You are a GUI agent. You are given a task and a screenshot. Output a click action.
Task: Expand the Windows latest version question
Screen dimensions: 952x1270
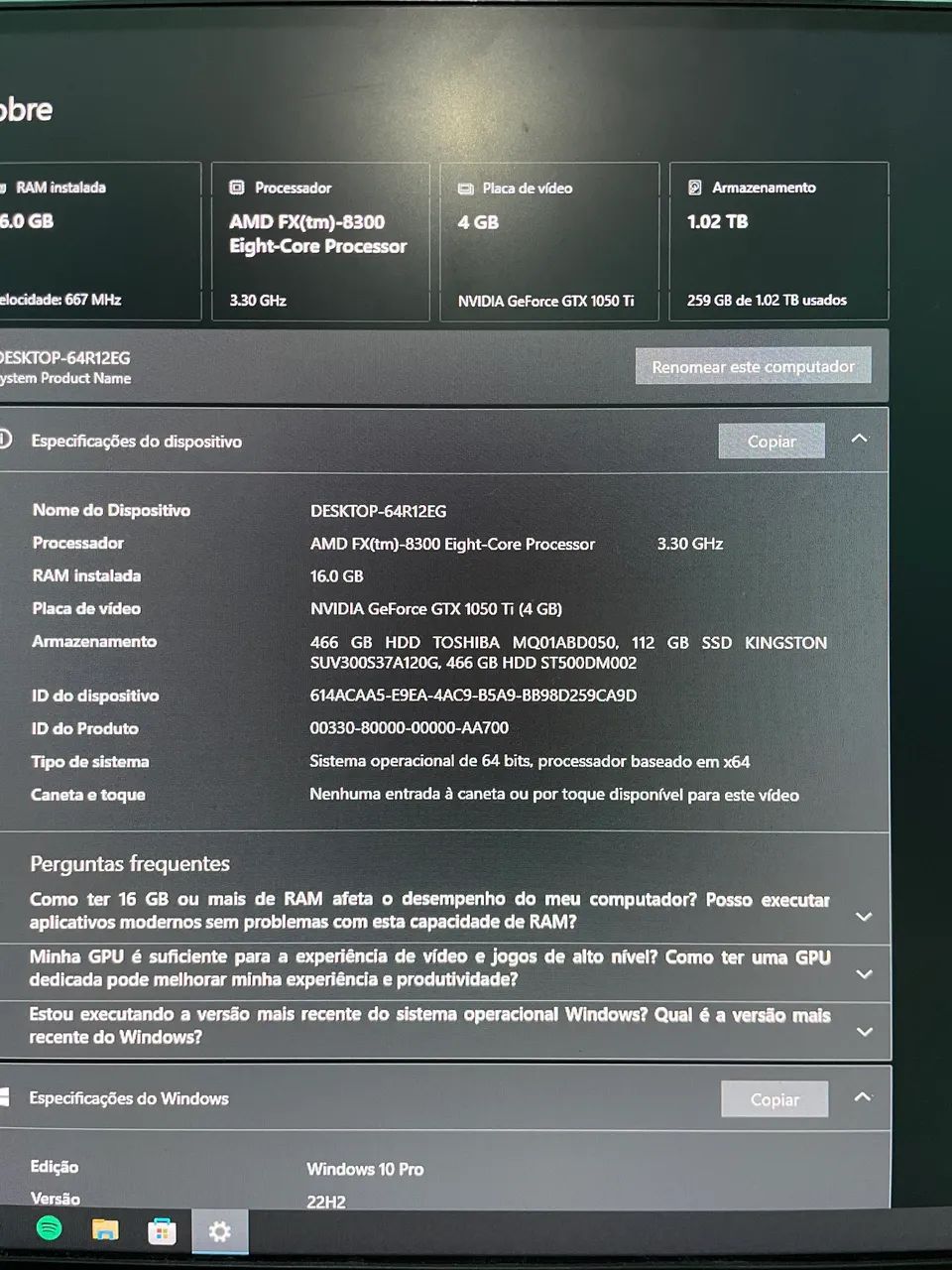pyautogui.click(x=865, y=1032)
